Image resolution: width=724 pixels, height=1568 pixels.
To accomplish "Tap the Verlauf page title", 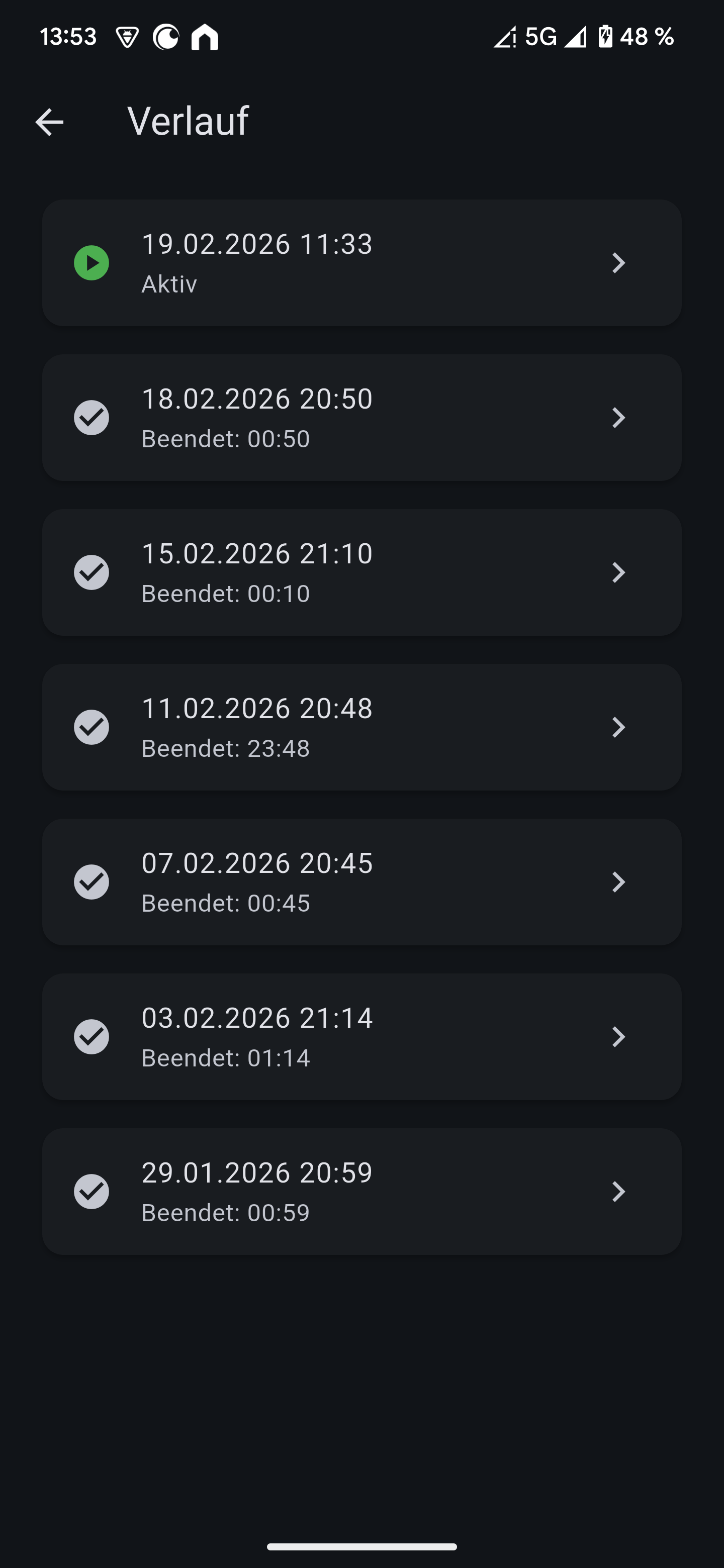I will (x=188, y=121).
